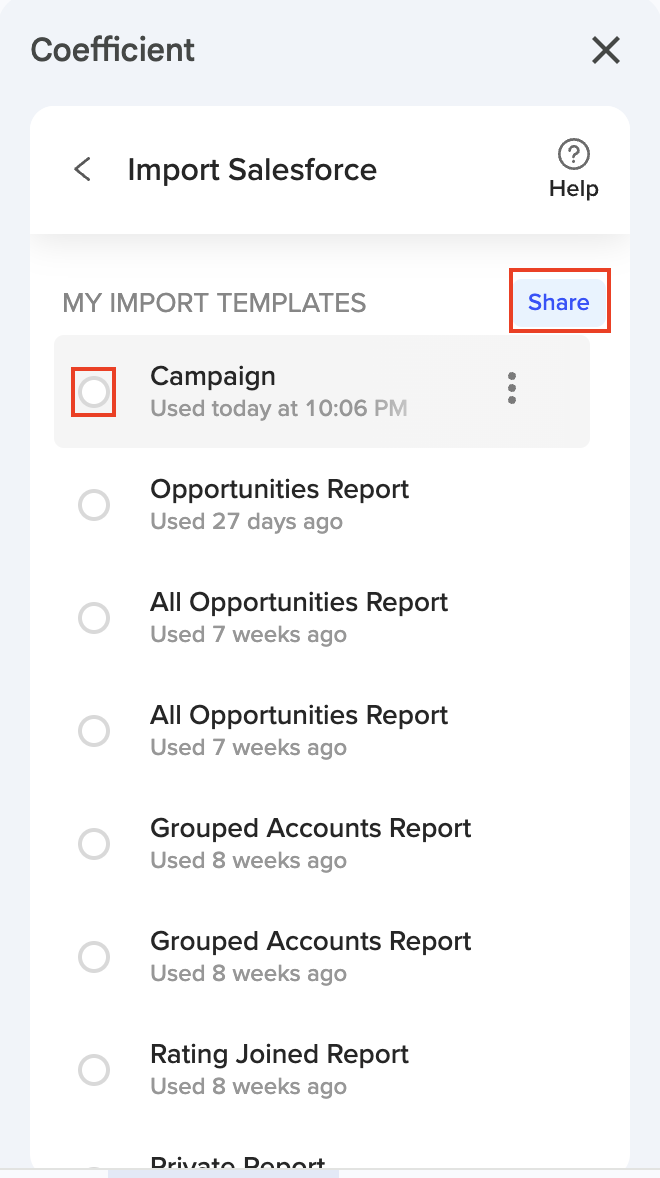
Task: Click the second Grouped Accounts Report title
Action: point(310,942)
